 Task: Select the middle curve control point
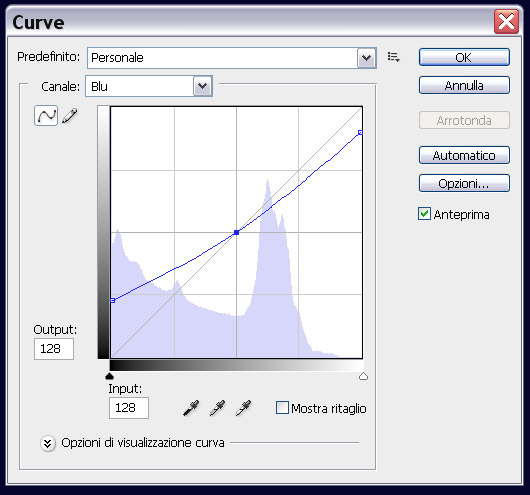237,232
